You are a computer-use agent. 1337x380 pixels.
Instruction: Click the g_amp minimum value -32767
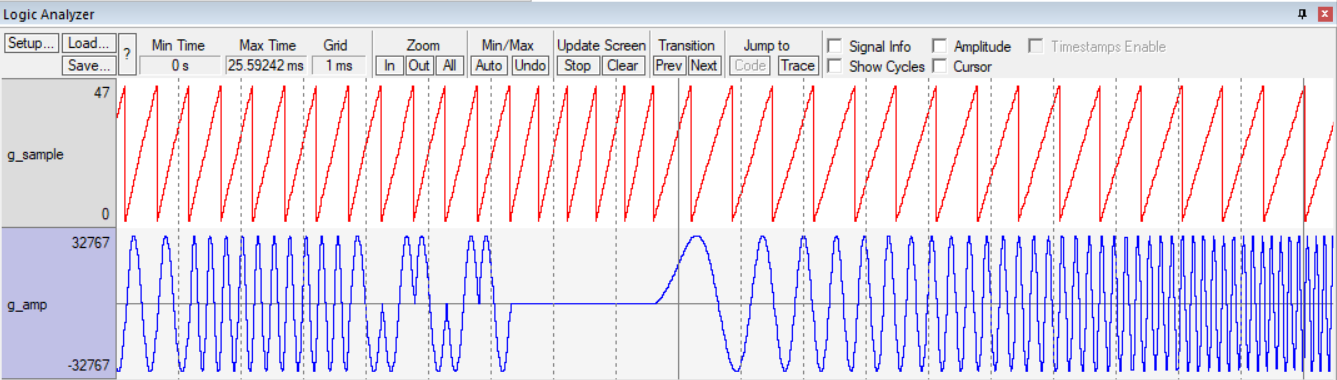88,366
